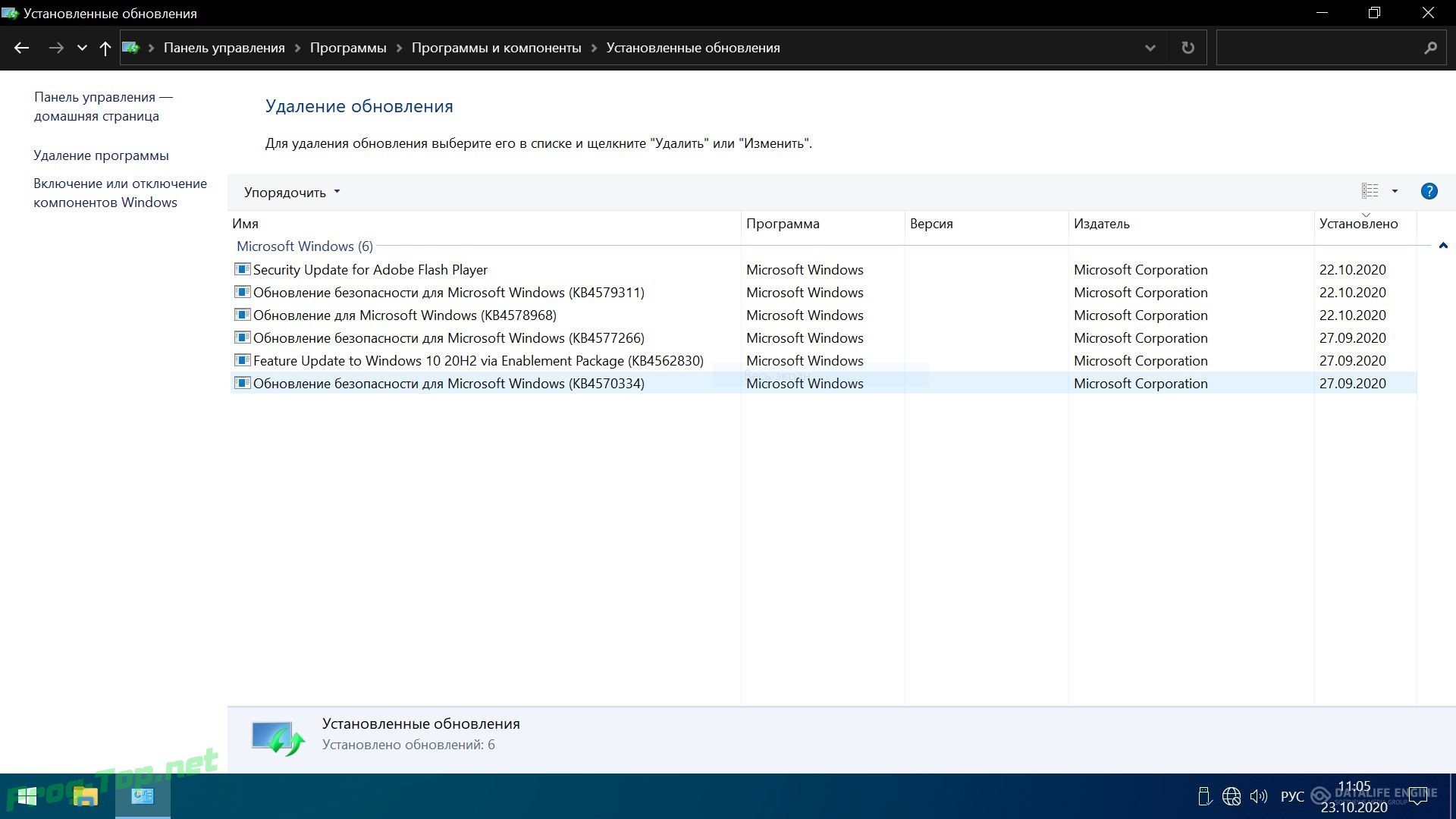Screen dimensions: 1456x819
Task: Change view with the view icon
Action: 1370,191
